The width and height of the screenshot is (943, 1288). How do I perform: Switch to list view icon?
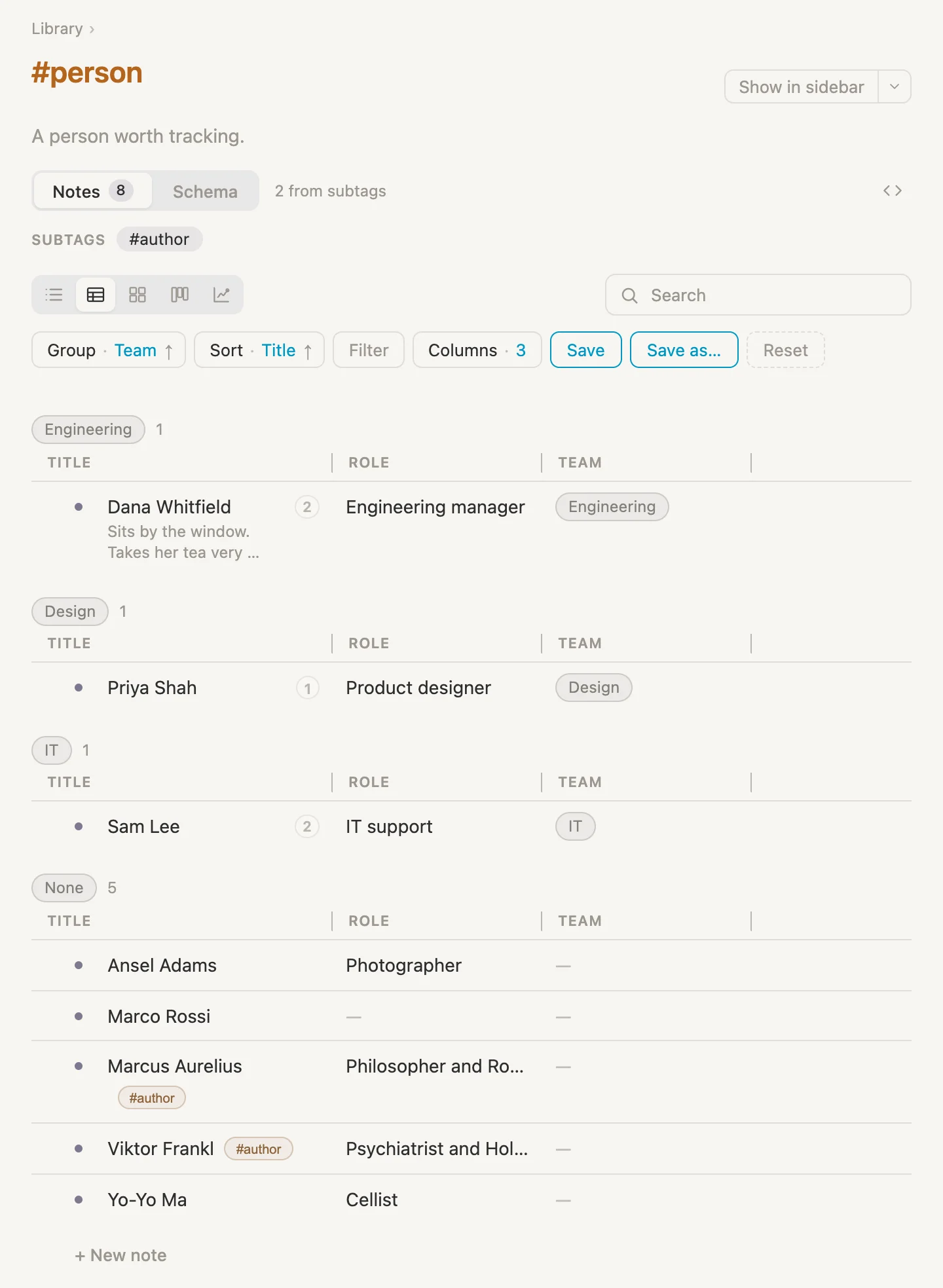(x=54, y=295)
